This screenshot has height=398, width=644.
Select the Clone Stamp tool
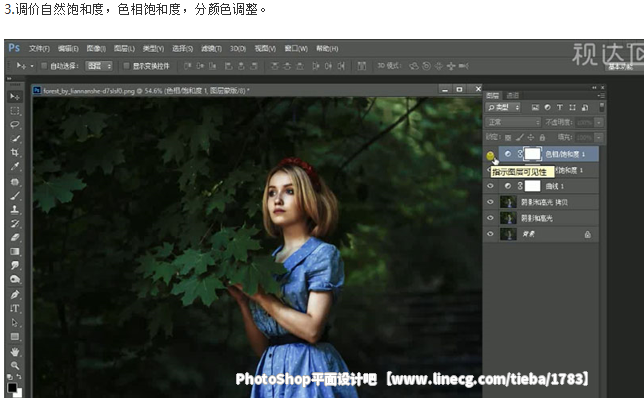(x=15, y=209)
